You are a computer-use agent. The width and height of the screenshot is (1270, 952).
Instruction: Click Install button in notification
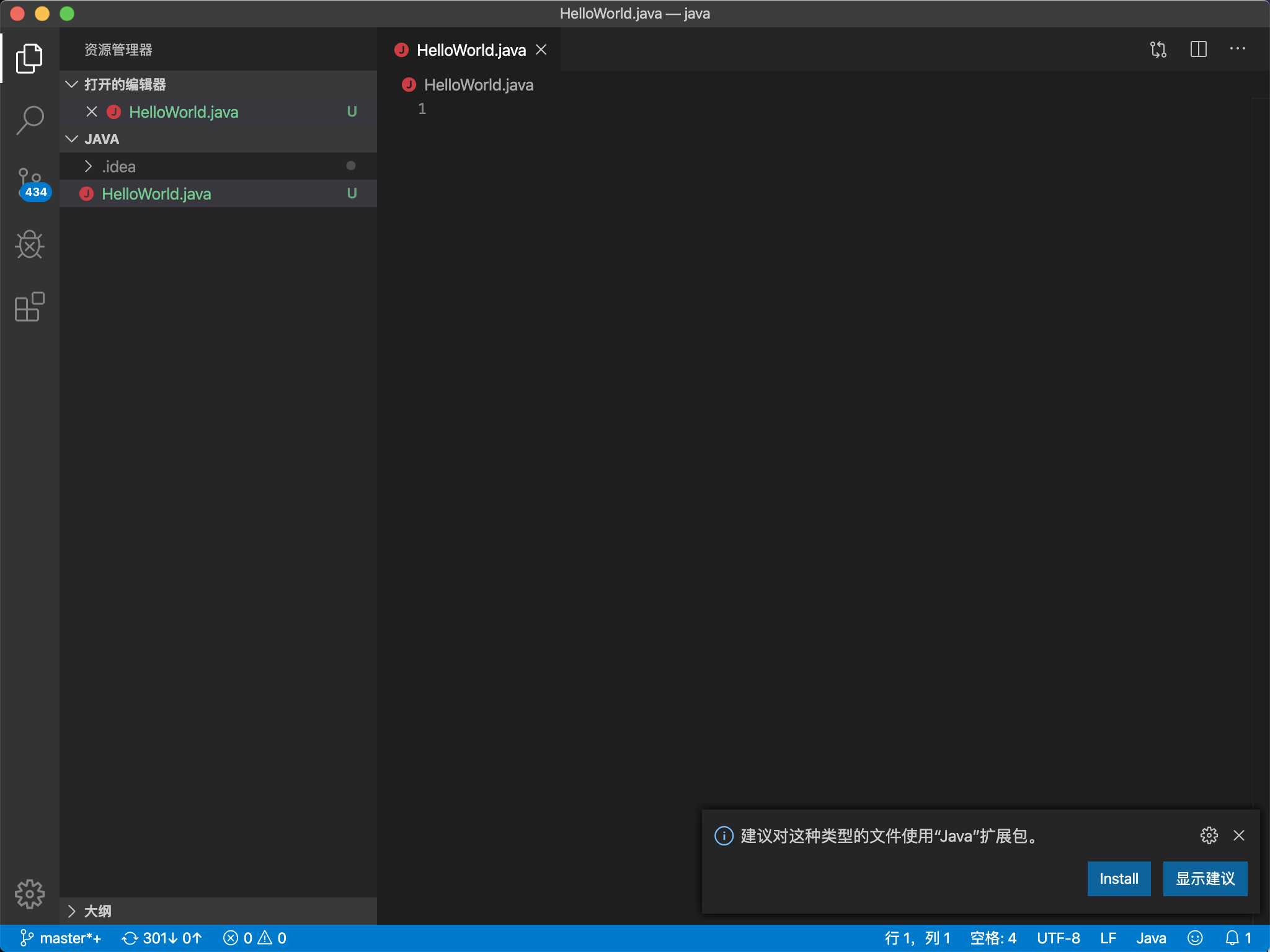1119,879
